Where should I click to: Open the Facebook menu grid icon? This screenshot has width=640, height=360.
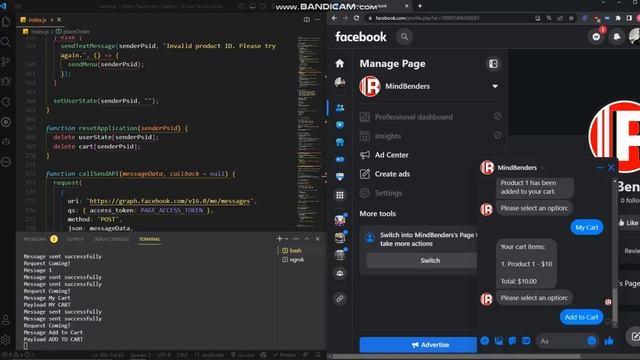340,195
